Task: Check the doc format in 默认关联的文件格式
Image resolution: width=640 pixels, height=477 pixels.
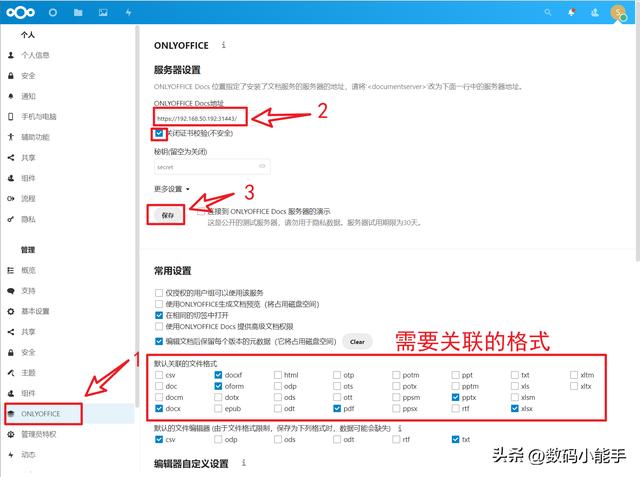Action: 159,386
